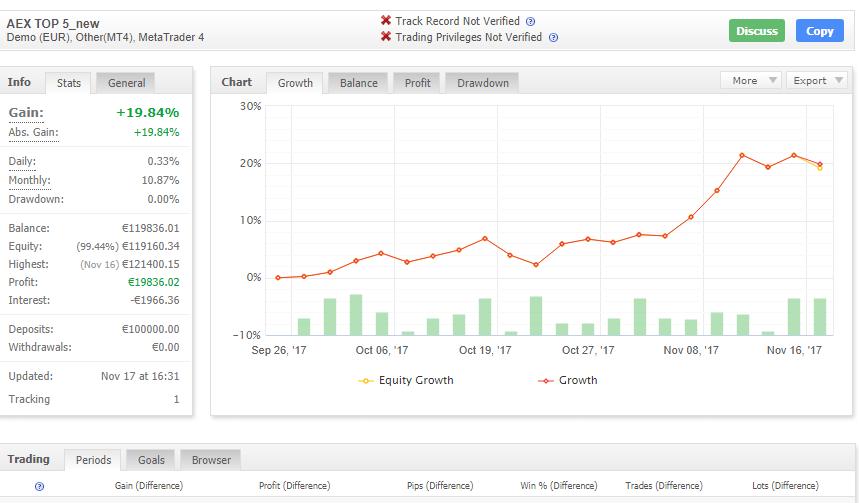Click the help icon under Trading panel
The width and height of the screenshot is (859, 503).
(39, 486)
